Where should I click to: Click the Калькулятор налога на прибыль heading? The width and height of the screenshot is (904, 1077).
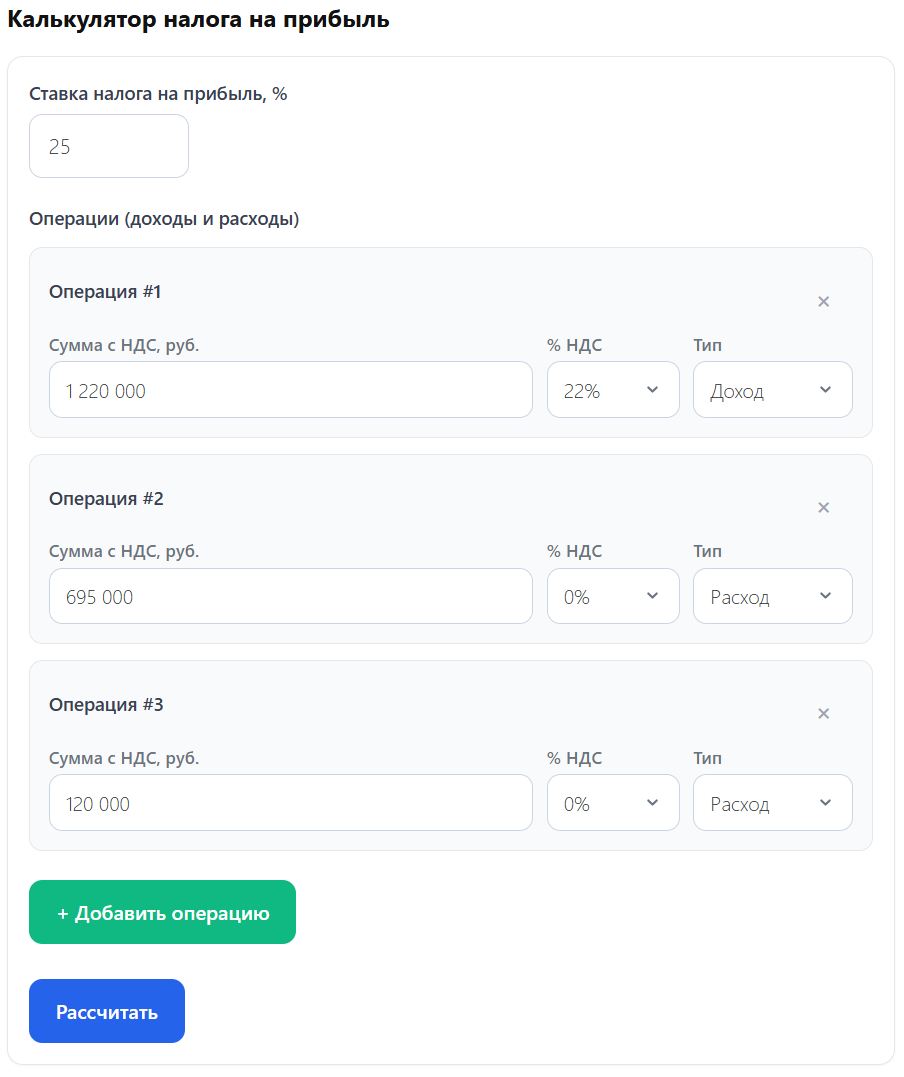pos(198,20)
